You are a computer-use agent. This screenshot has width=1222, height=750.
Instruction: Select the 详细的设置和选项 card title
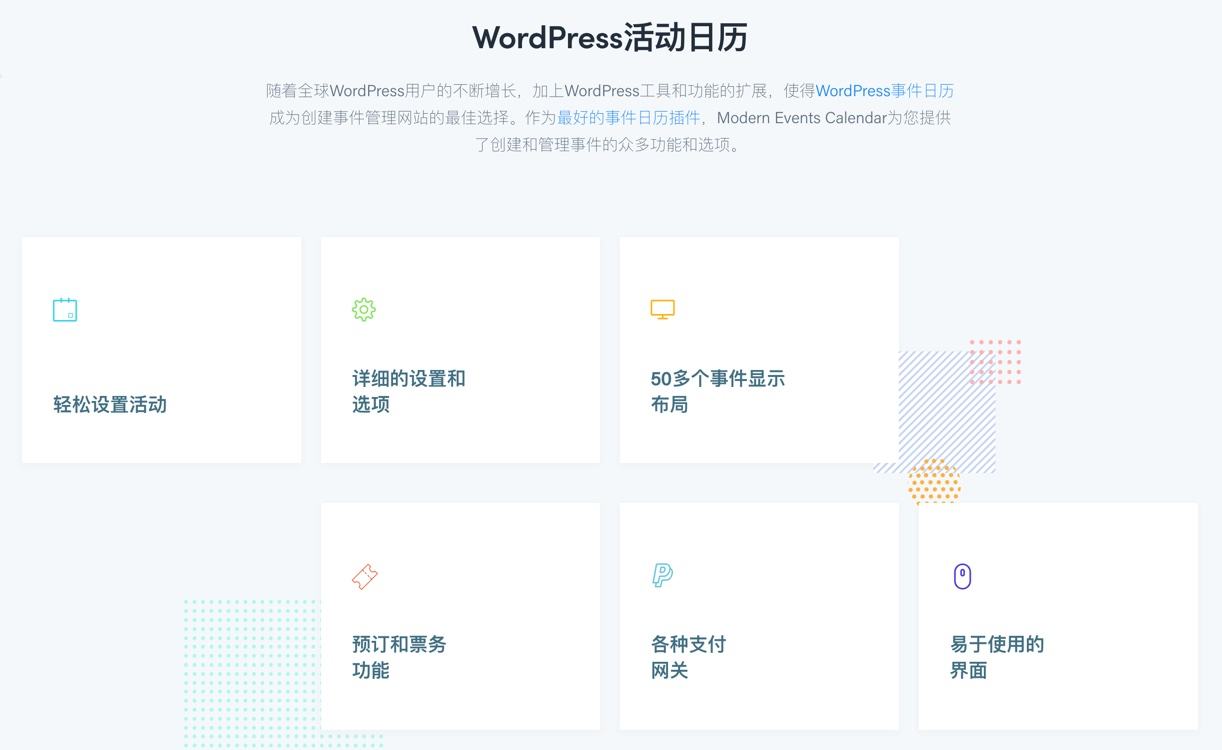[x=409, y=392]
